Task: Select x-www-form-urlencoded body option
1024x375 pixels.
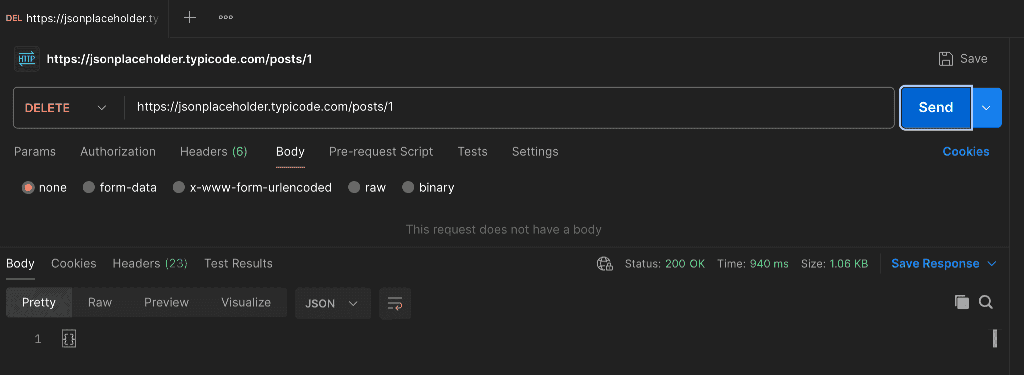Action: pos(179,188)
